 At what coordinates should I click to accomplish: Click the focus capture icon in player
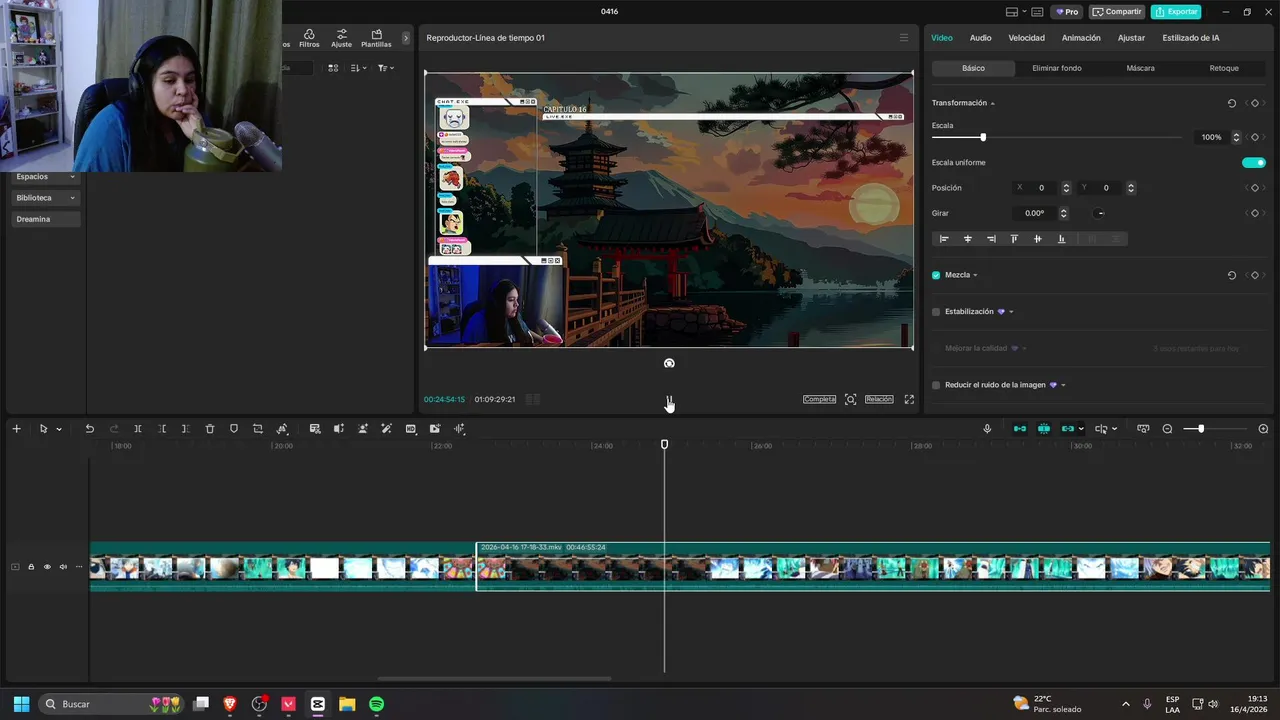850,399
